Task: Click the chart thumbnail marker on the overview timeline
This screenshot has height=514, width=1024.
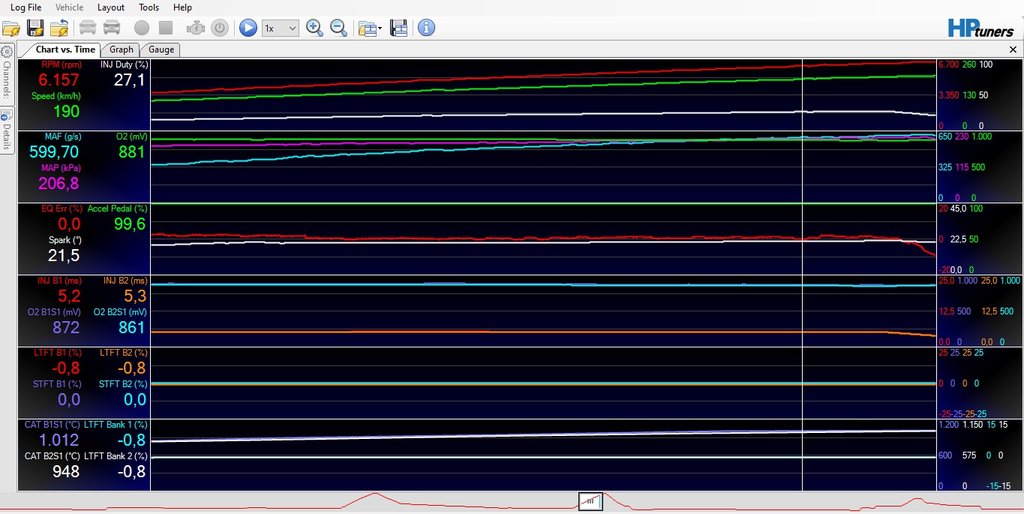Action: coord(590,501)
